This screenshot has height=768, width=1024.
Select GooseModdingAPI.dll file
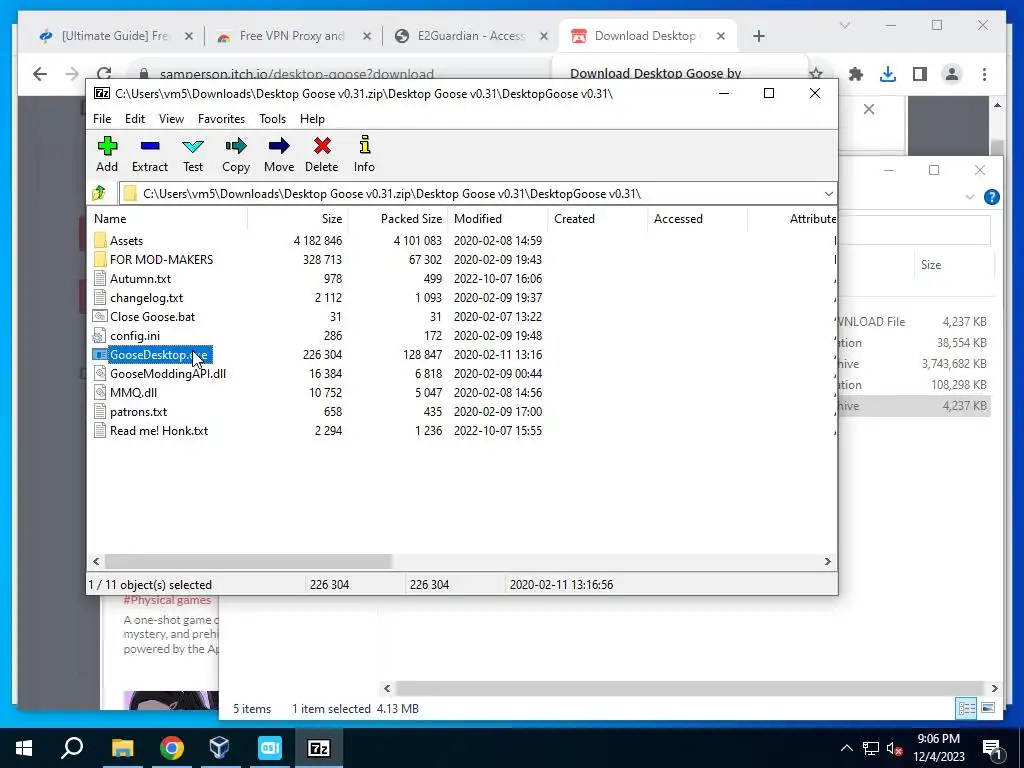coord(168,374)
